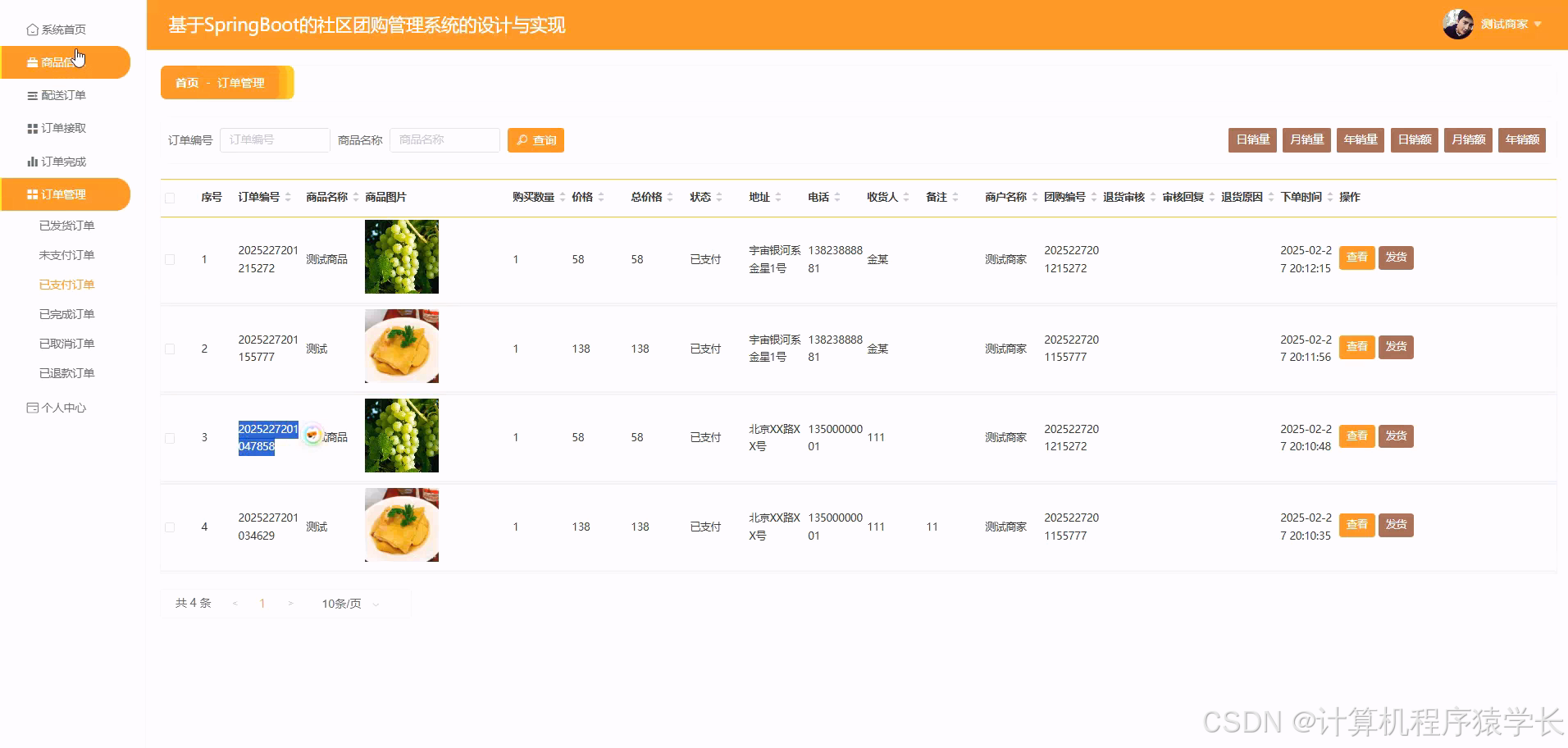This screenshot has height=748, width=1568.
Task: Click 查看 for order 2025227201155777
Action: click(1356, 347)
